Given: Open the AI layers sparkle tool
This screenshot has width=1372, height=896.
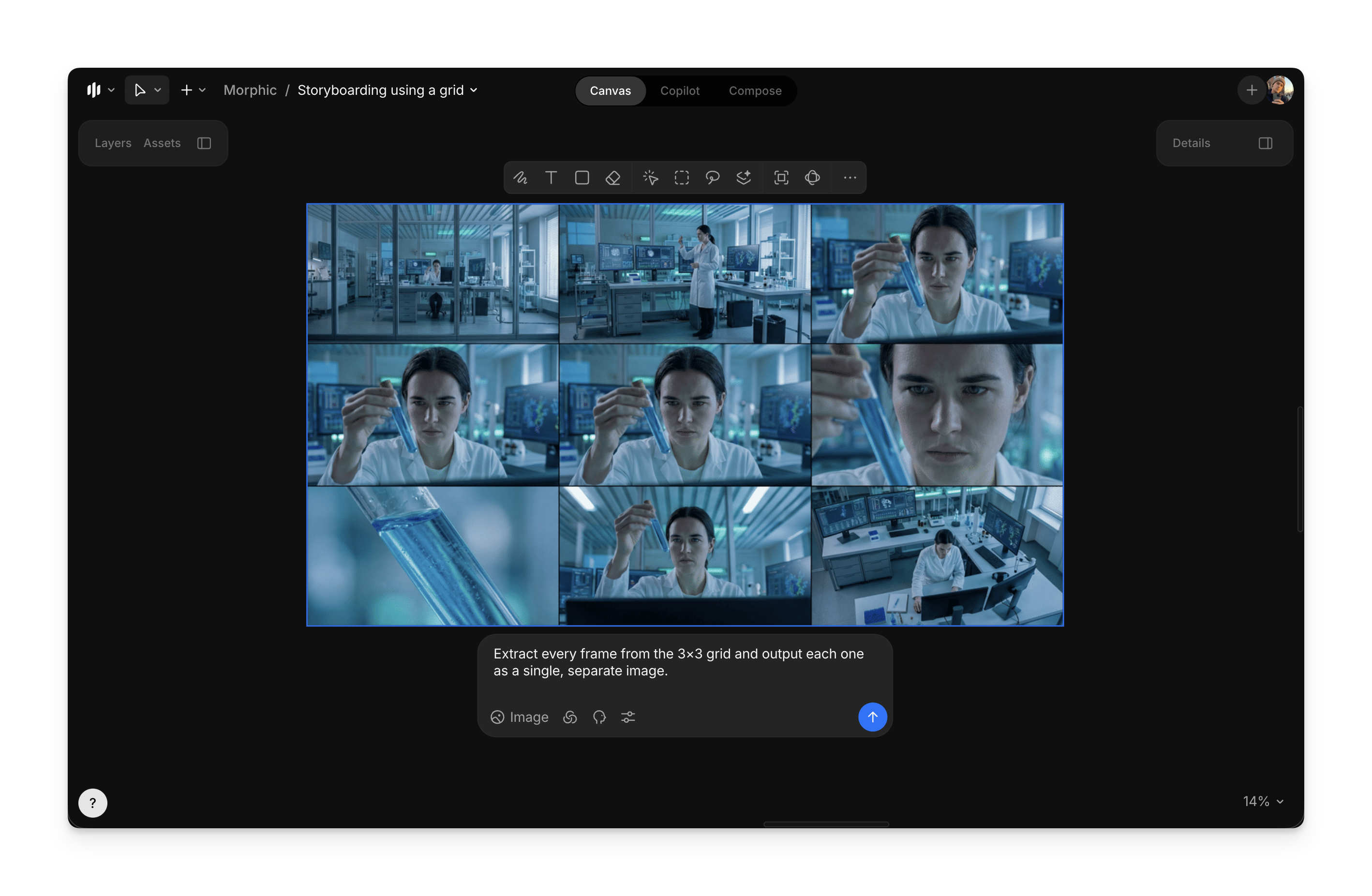Looking at the screenshot, I should (x=744, y=178).
